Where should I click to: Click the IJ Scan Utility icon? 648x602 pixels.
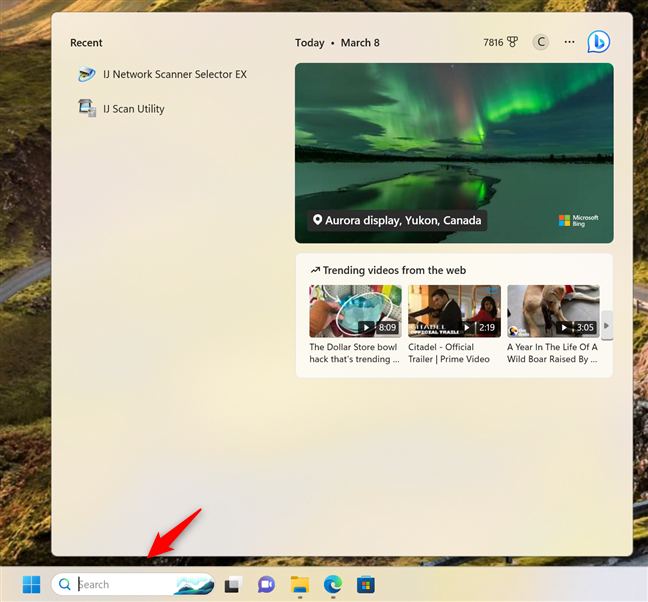pyautogui.click(x=87, y=108)
